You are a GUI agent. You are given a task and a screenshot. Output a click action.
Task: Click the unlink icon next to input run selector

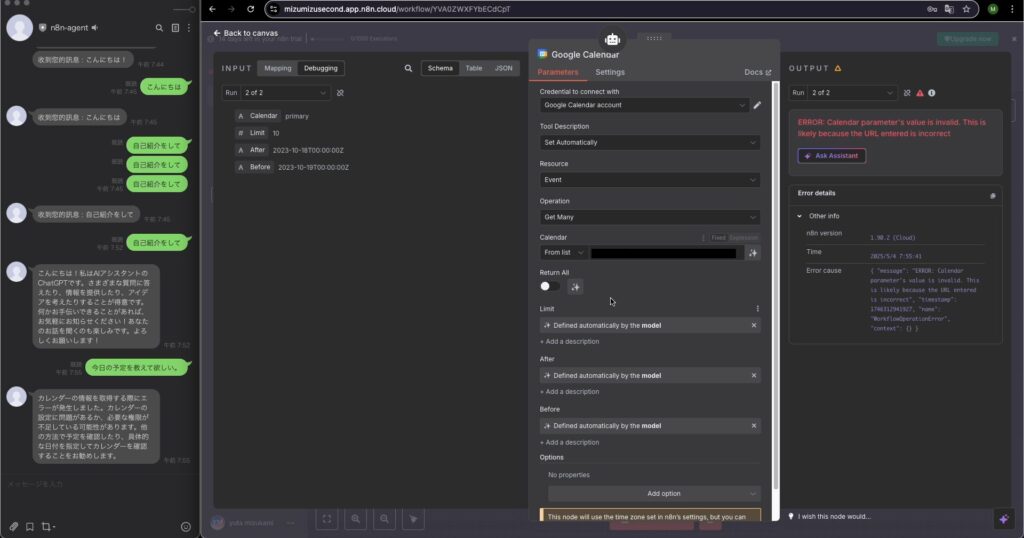click(340, 93)
